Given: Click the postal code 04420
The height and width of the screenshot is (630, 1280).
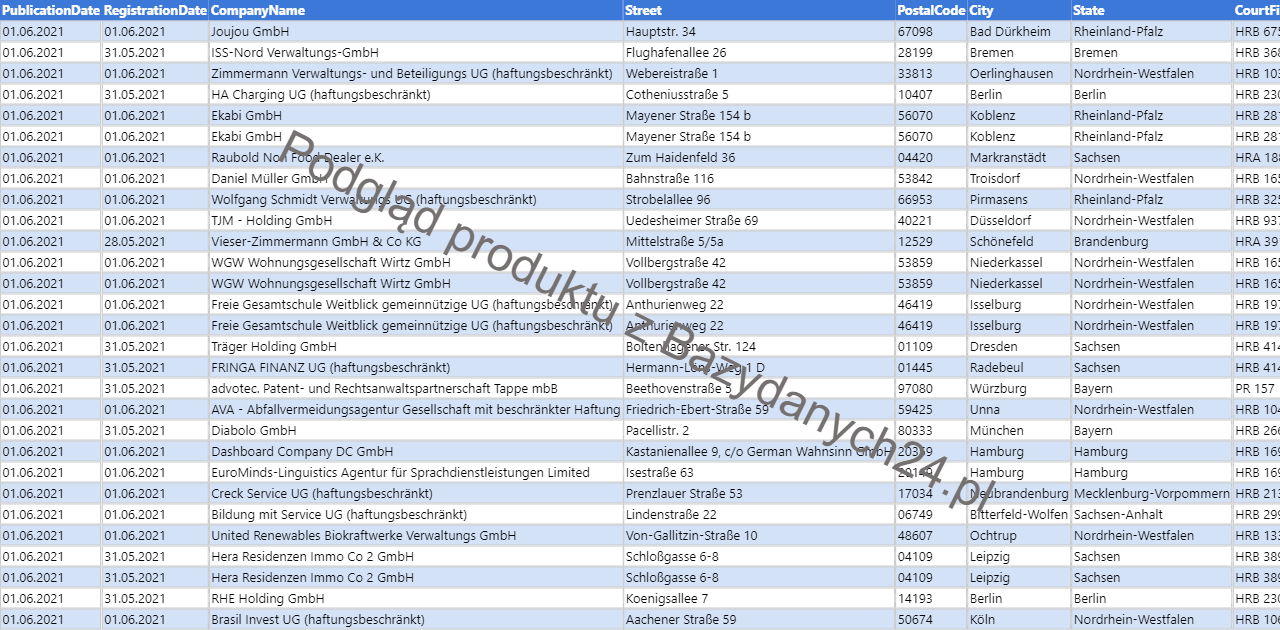Looking at the screenshot, I should point(931,158).
